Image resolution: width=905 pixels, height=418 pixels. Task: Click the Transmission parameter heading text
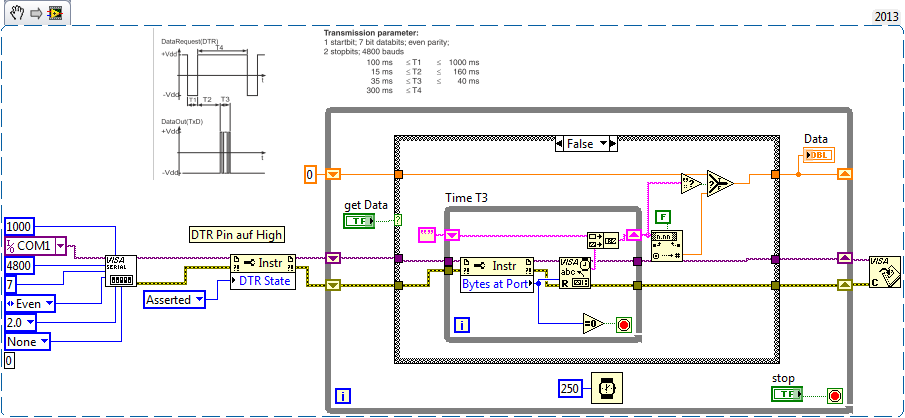(x=371, y=33)
